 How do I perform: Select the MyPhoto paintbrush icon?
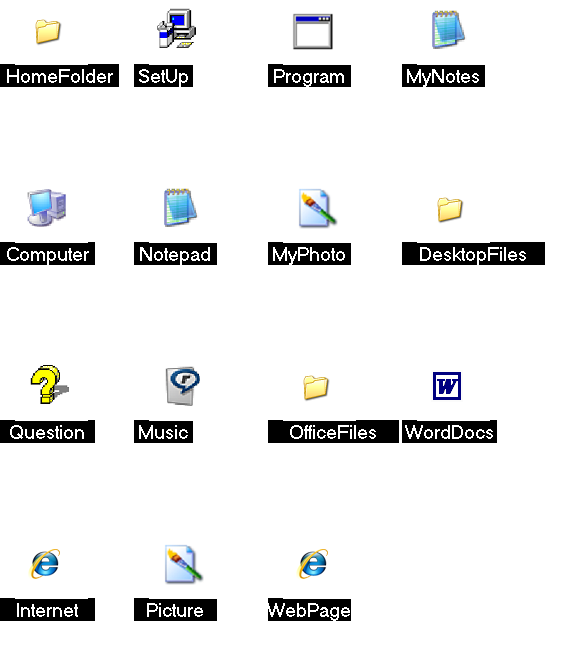coord(317,208)
